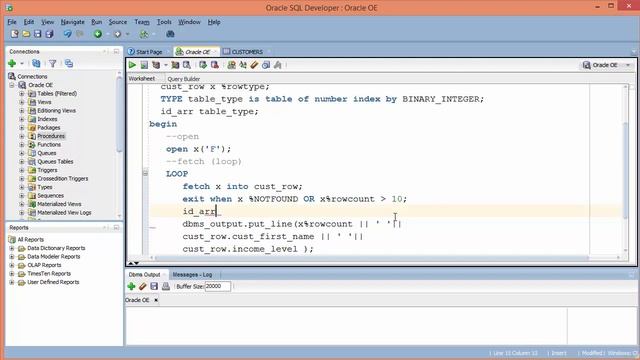Collapse the Oracle OE connection node

pyautogui.click(x=12, y=85)
